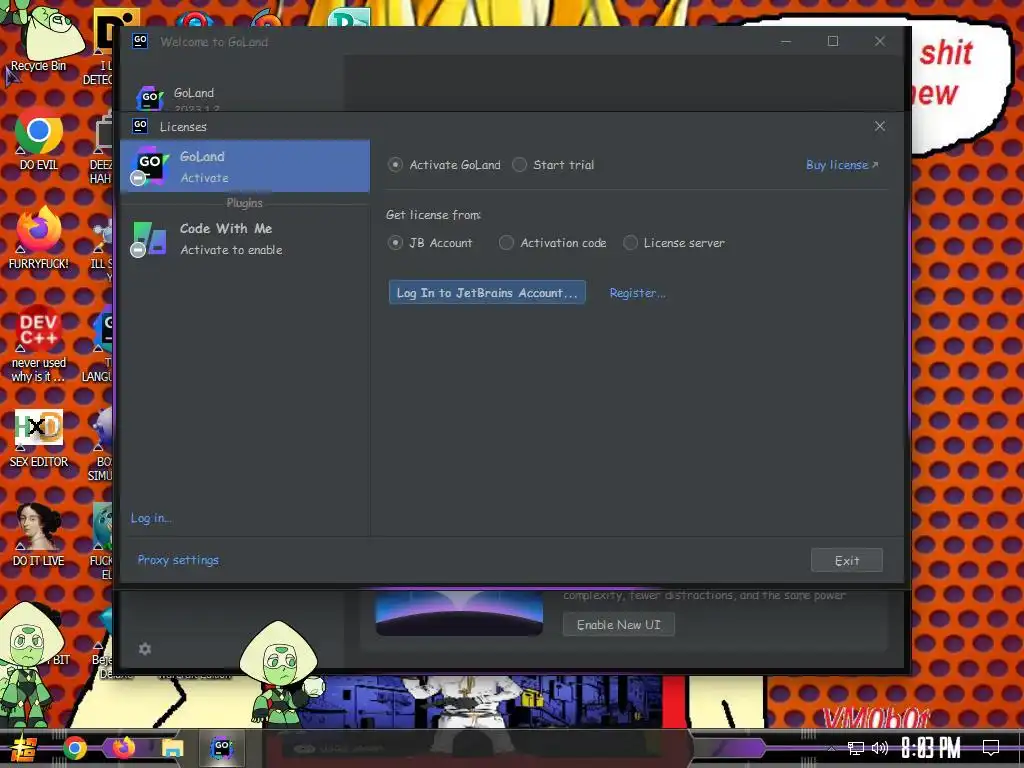
Task: Open Proxy settings link
Action: pos(178,560)
